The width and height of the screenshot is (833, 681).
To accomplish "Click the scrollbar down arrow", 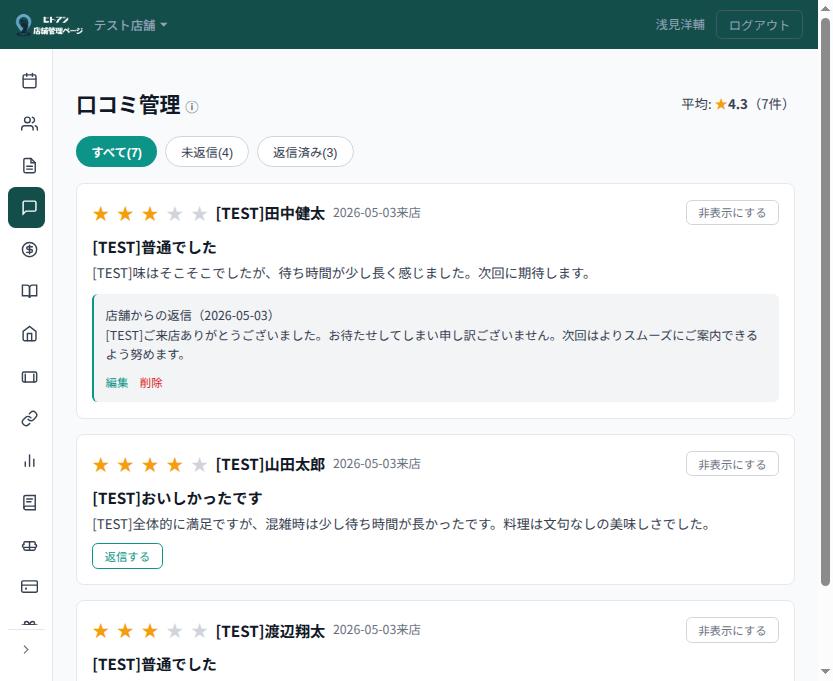I will click(x=825, y=671).
